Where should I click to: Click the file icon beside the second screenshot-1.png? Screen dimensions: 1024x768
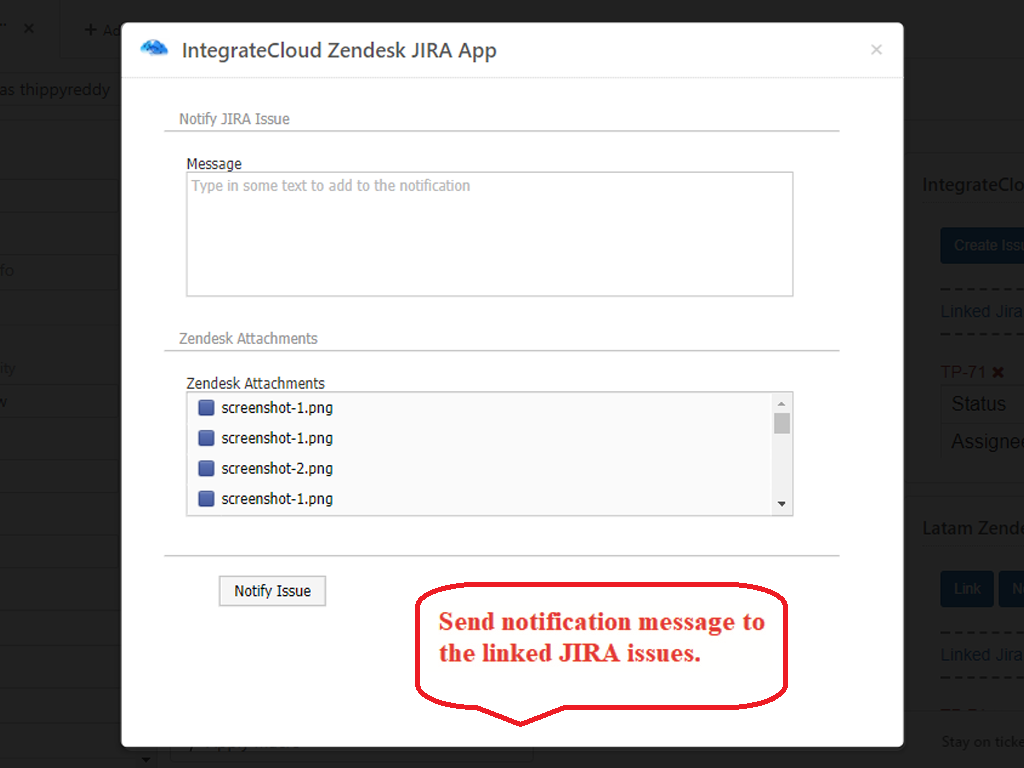coord(206,437)
